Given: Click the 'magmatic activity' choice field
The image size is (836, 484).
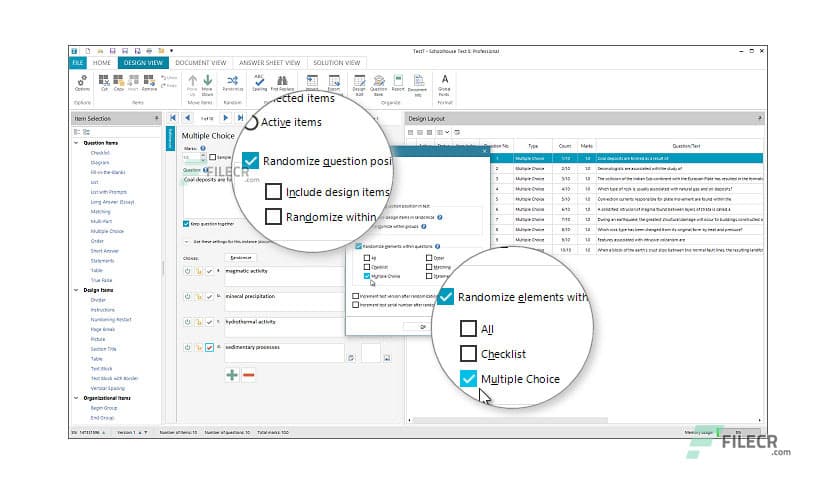Looking at the screenshot, I should pyautogui.click(x=284, y=277).
